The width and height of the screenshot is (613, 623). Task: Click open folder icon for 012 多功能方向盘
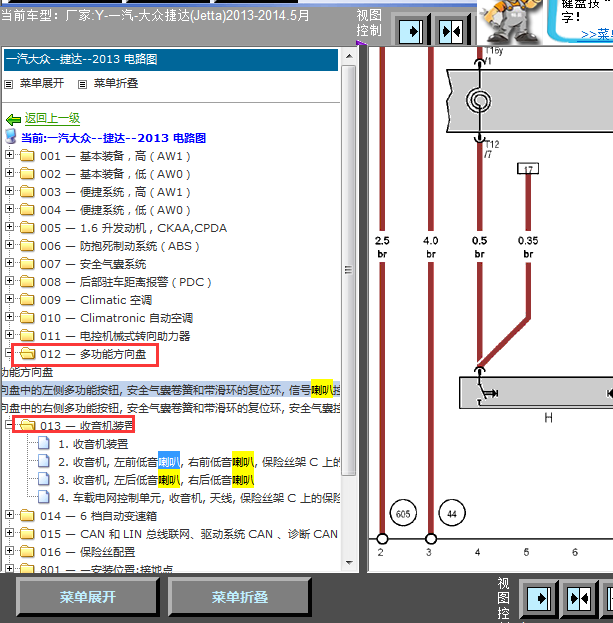(x=27, y=353)
